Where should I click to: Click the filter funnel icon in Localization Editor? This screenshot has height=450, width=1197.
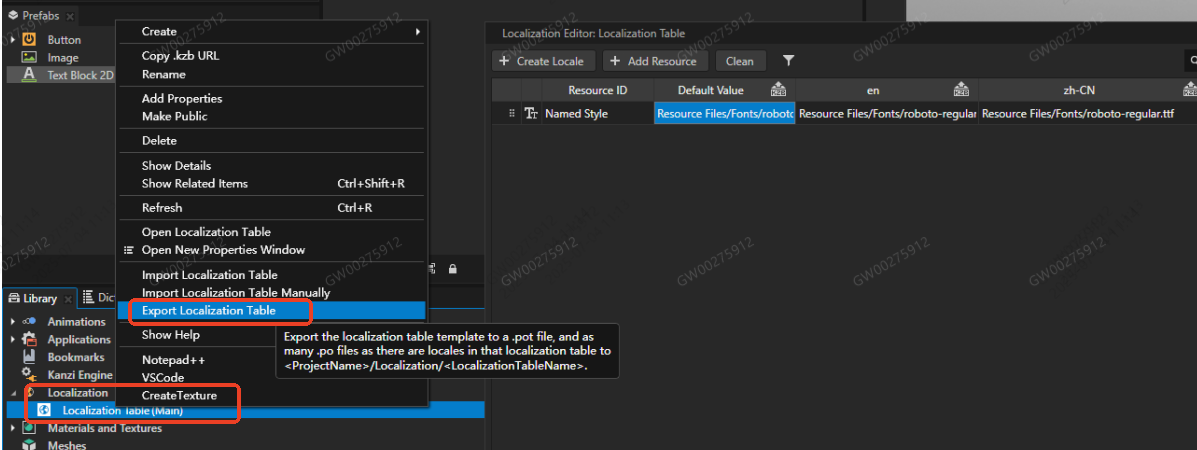(789, 60)
